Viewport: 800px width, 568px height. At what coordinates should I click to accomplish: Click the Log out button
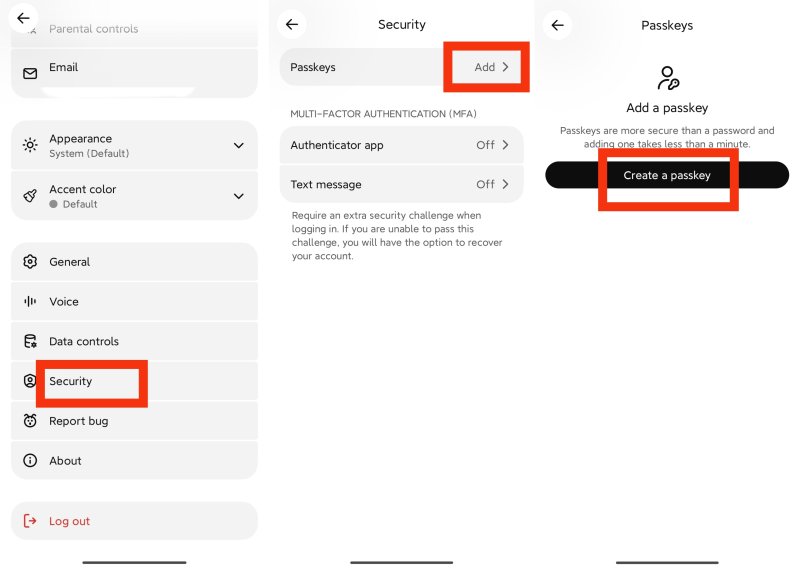click(134, 521)
